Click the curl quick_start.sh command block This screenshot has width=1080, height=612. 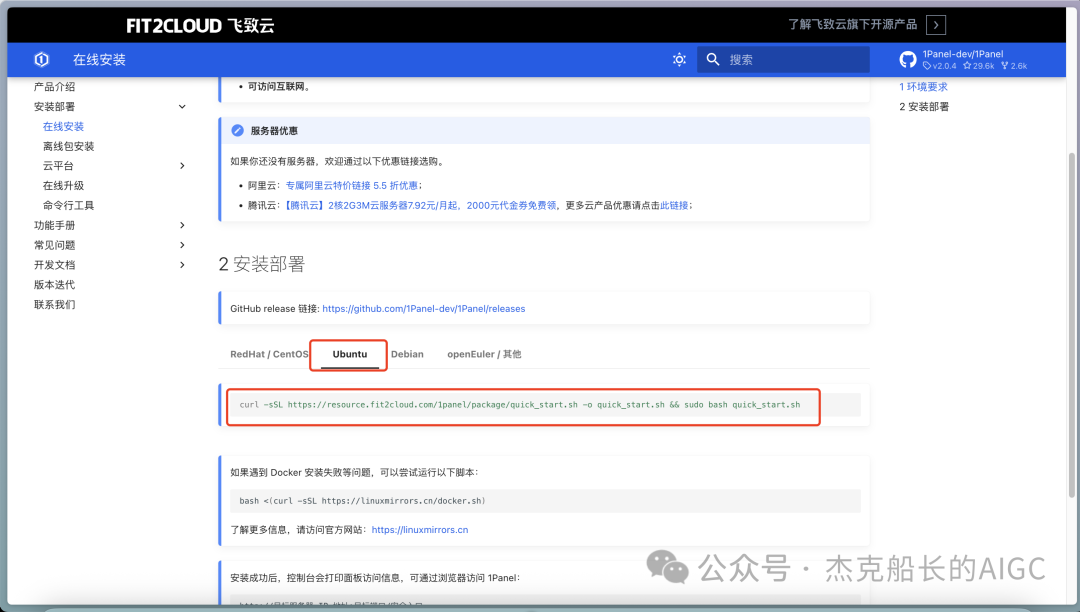[x=546, y=405]
